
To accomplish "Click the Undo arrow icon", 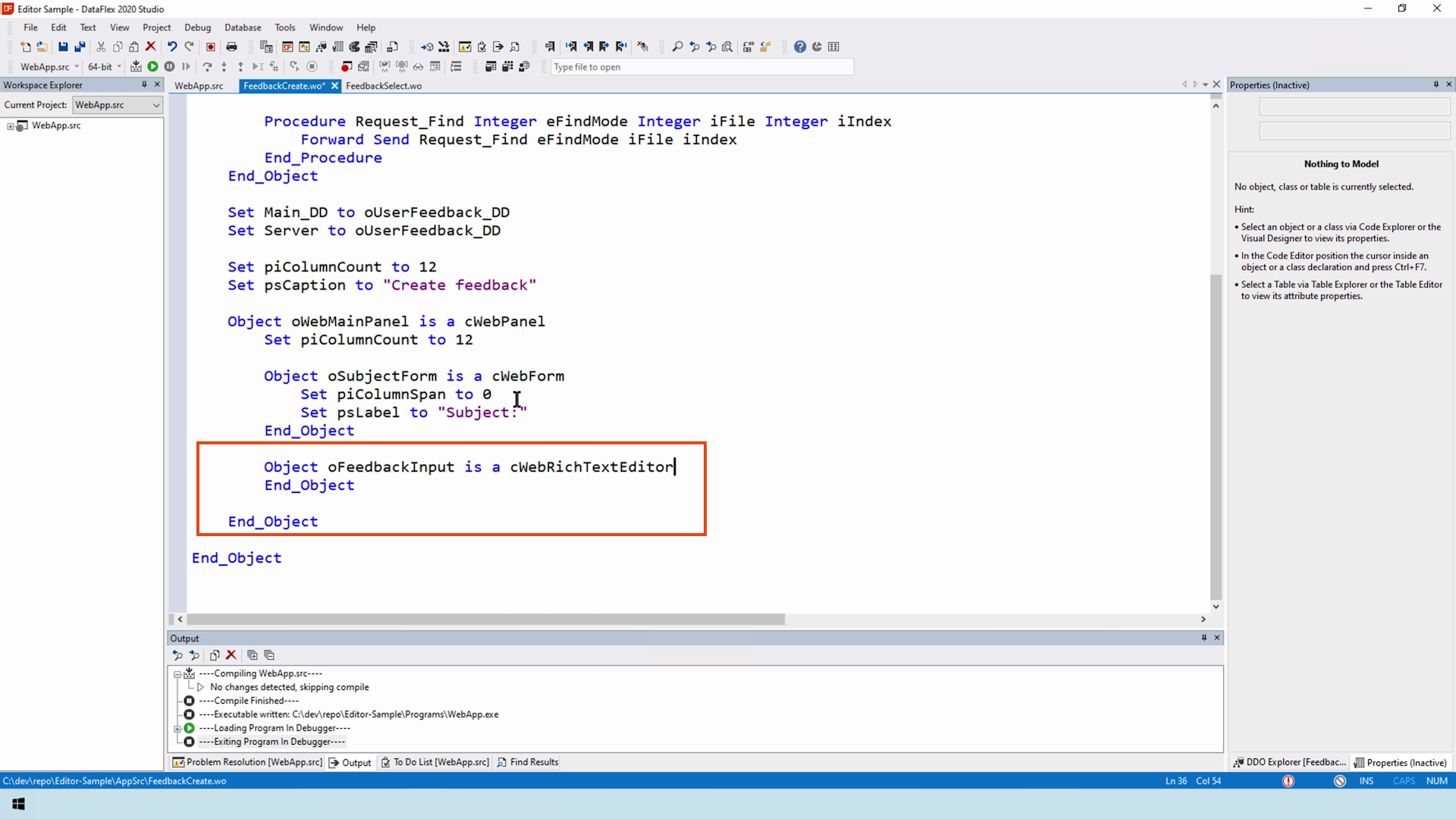I will (172, 47).
